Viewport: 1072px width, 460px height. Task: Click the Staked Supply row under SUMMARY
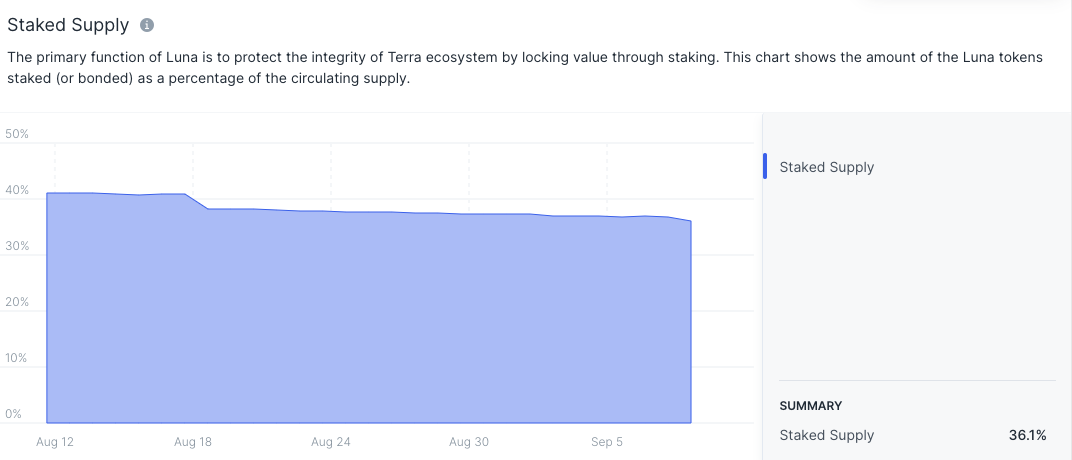913,435
